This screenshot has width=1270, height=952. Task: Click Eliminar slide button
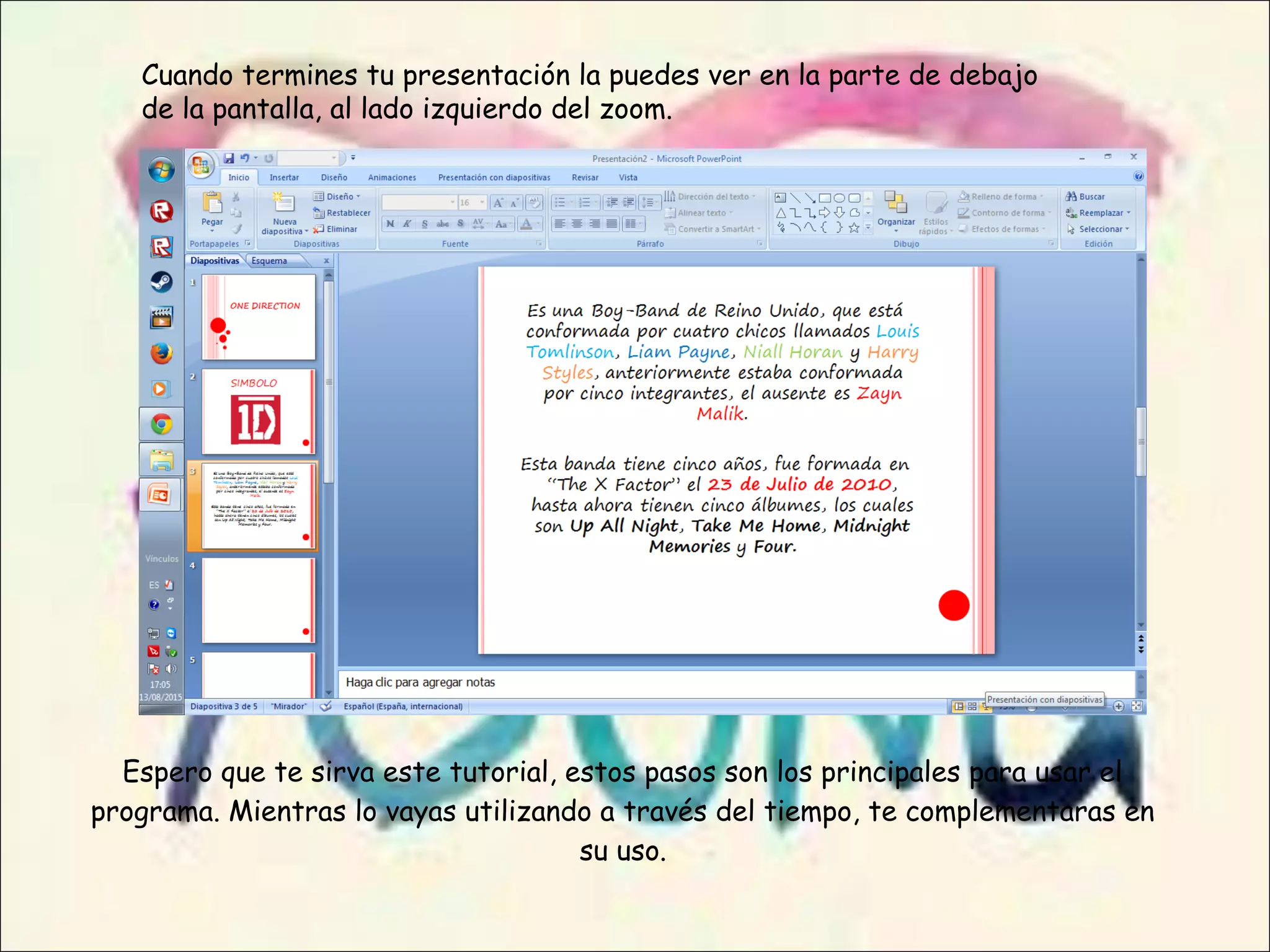tap(335, 229)
